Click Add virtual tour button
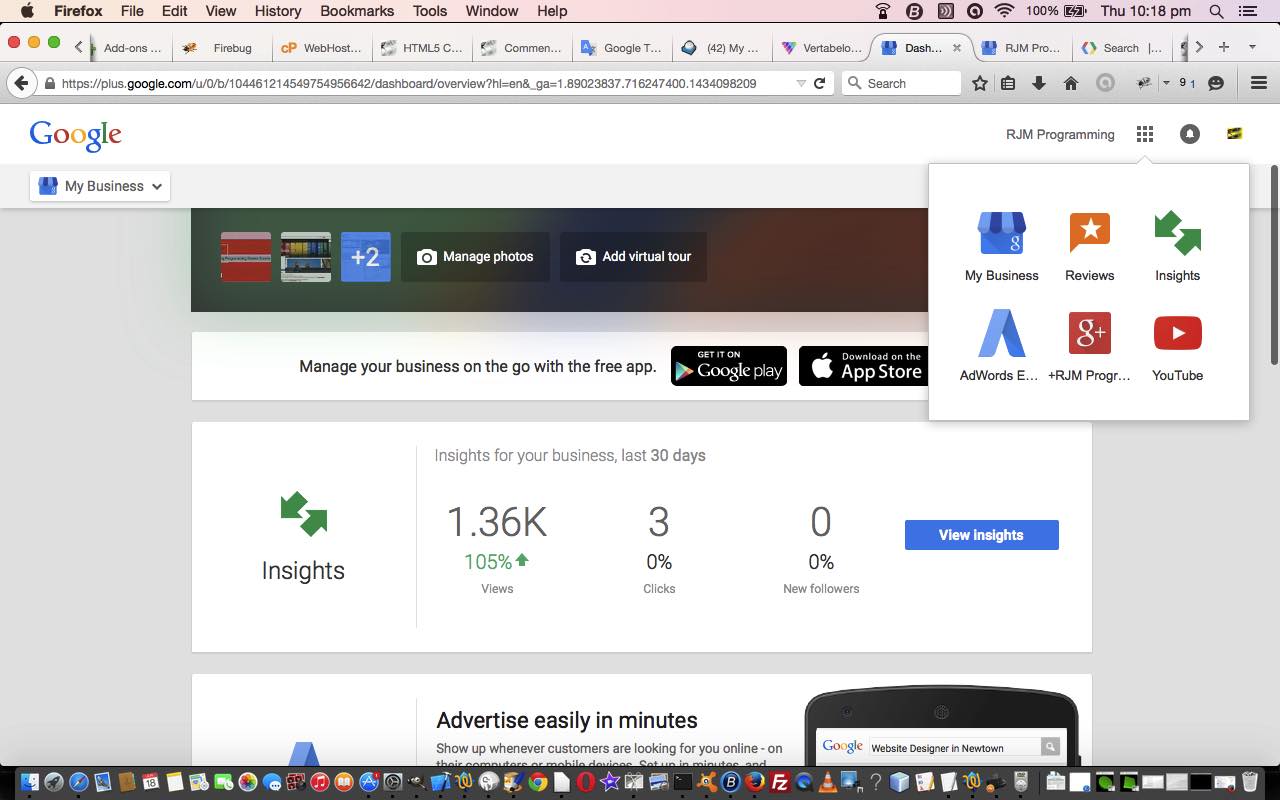The width and height of the screenshot is (1280, 800). (x=633, y=257)
